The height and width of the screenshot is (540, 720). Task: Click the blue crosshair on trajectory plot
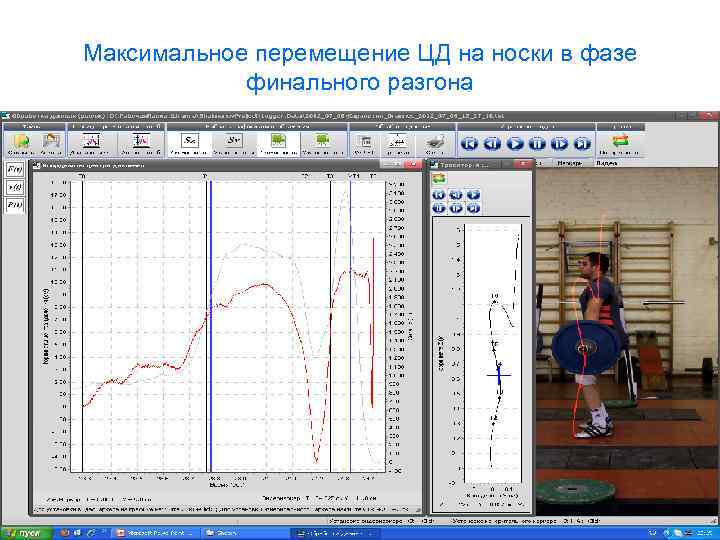click(x=499, y=375)
